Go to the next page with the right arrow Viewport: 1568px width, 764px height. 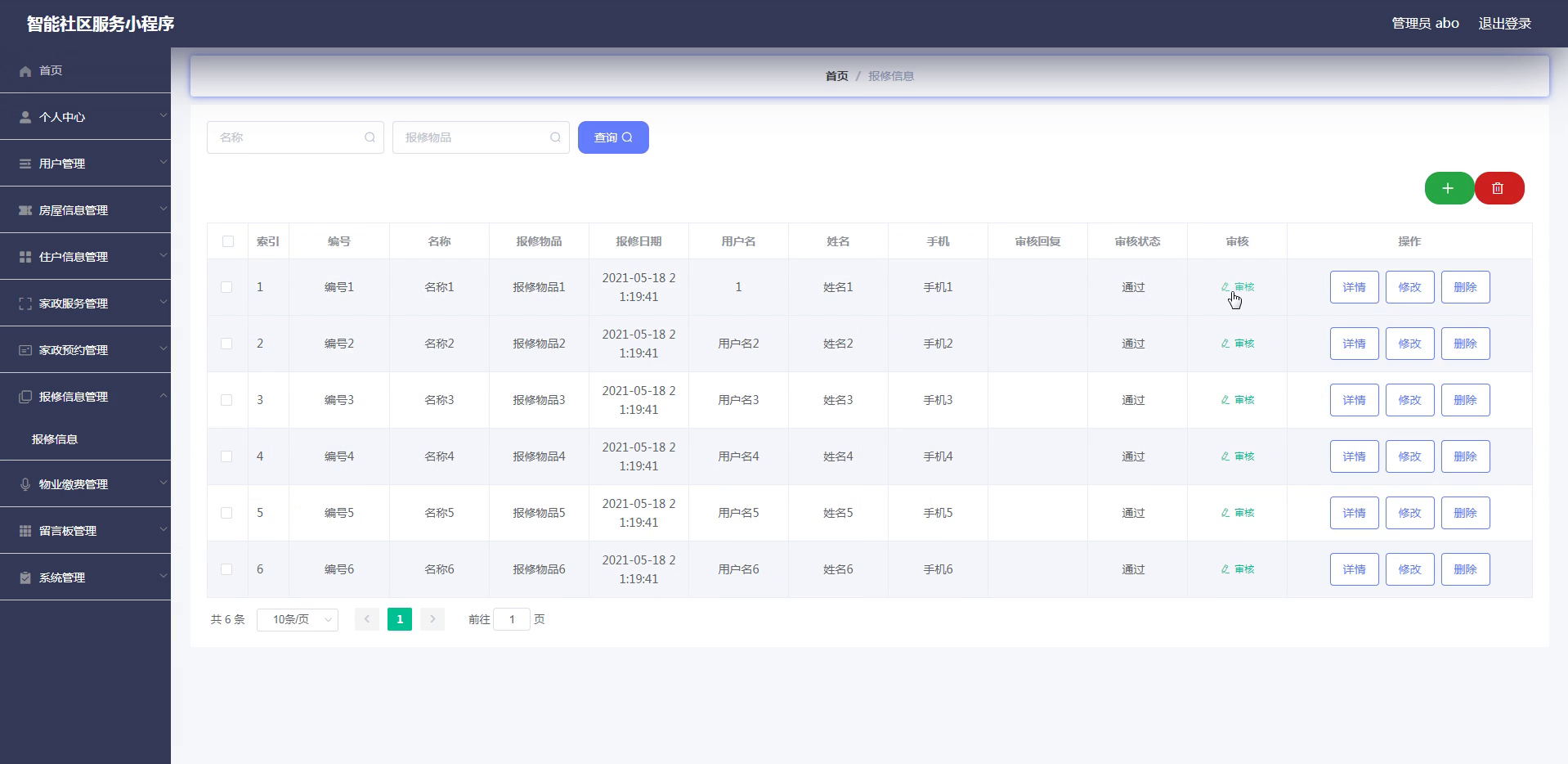click(432, 619)
